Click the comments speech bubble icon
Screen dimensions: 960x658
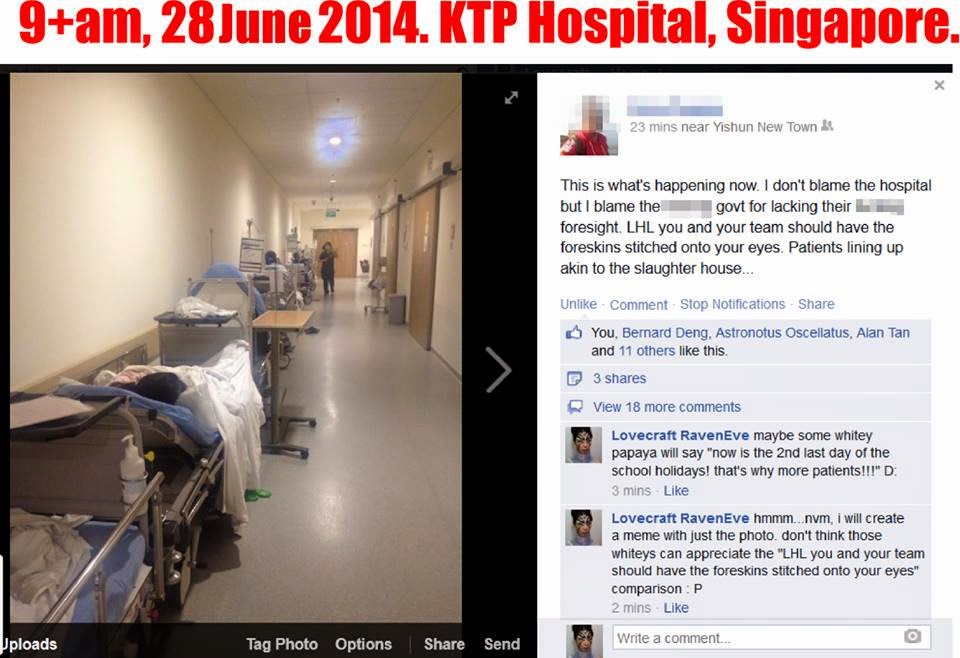click(x=574, y=406)
